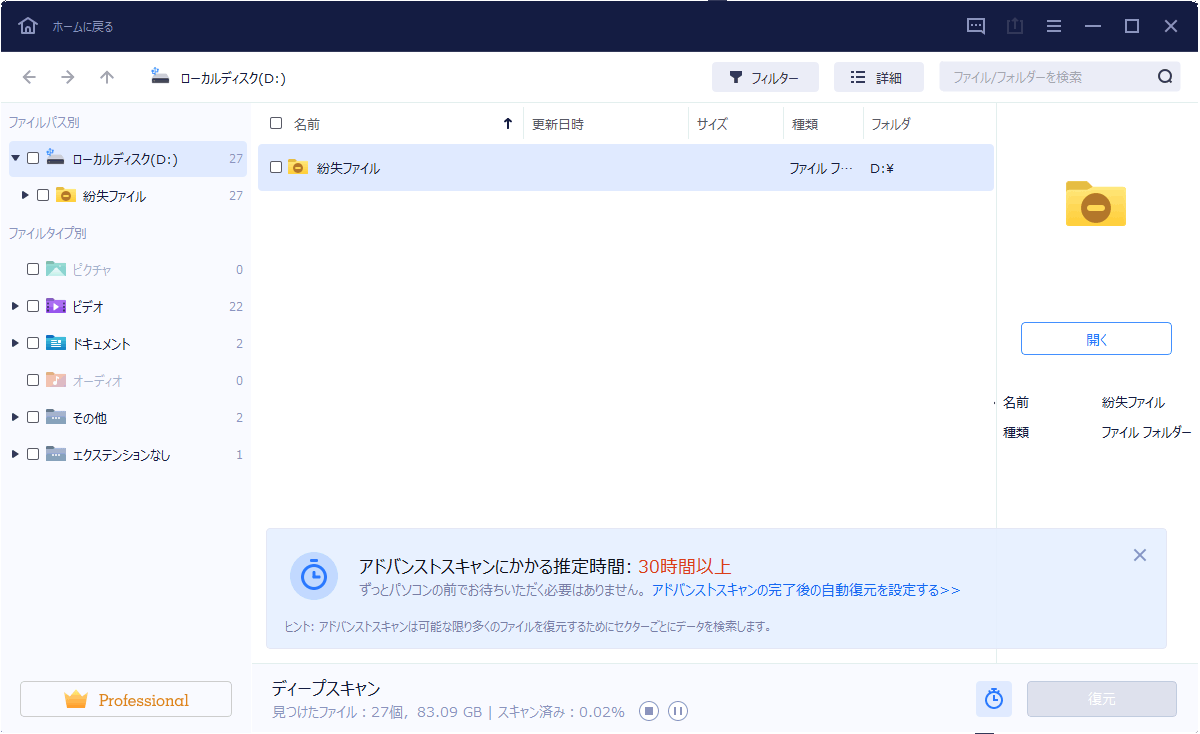
Task: Click the 紛失ファイル folder icon in file list
Action: pos(298,167)
